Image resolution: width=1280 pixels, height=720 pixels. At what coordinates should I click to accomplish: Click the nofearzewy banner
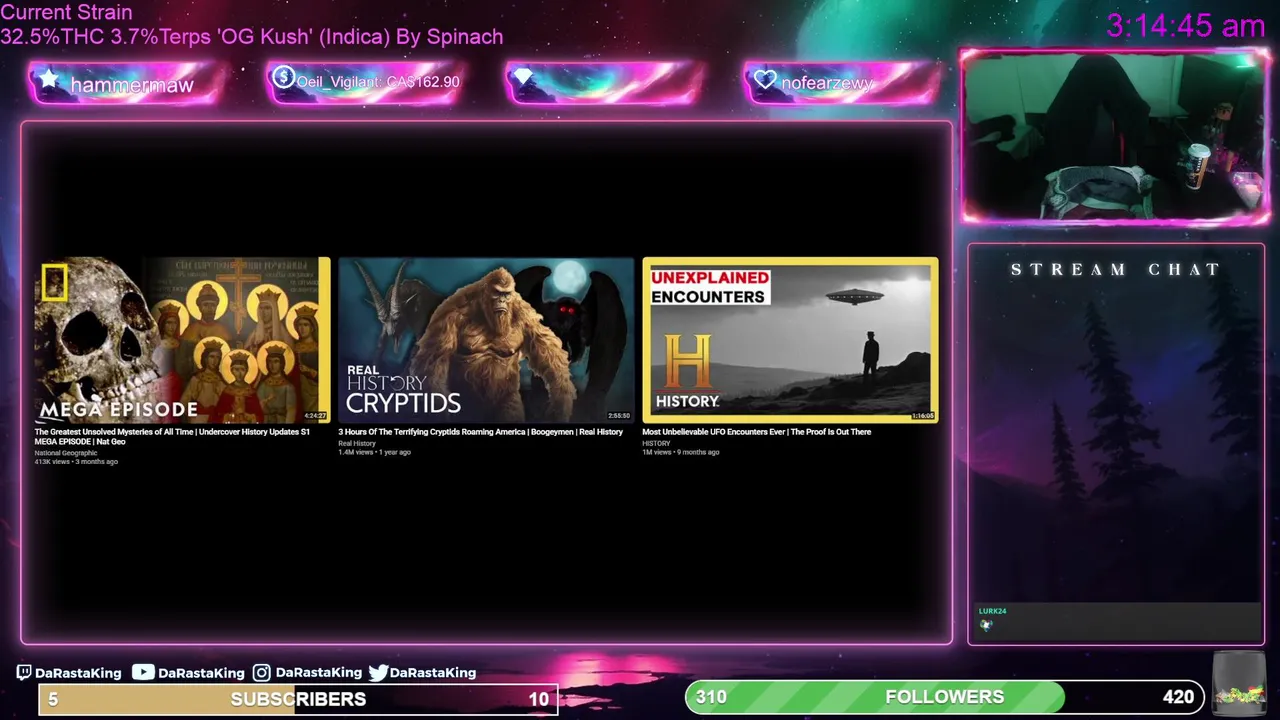(x=842, y=82)
